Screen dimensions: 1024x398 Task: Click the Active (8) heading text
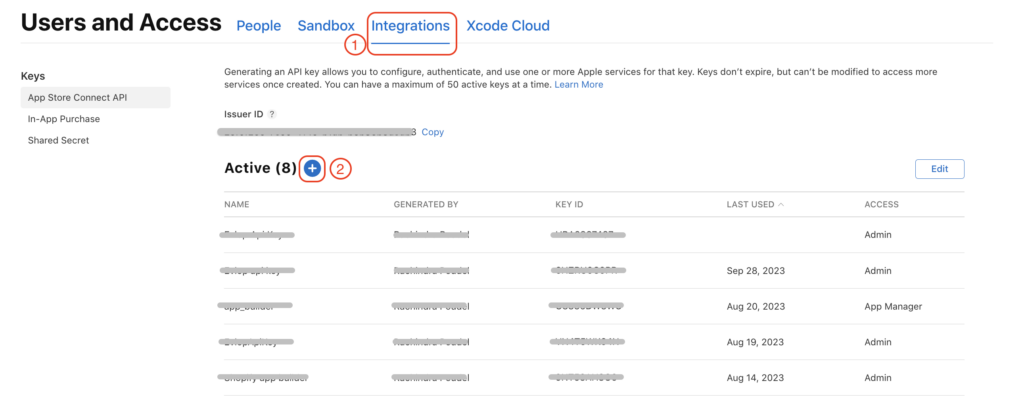(261, 169)
